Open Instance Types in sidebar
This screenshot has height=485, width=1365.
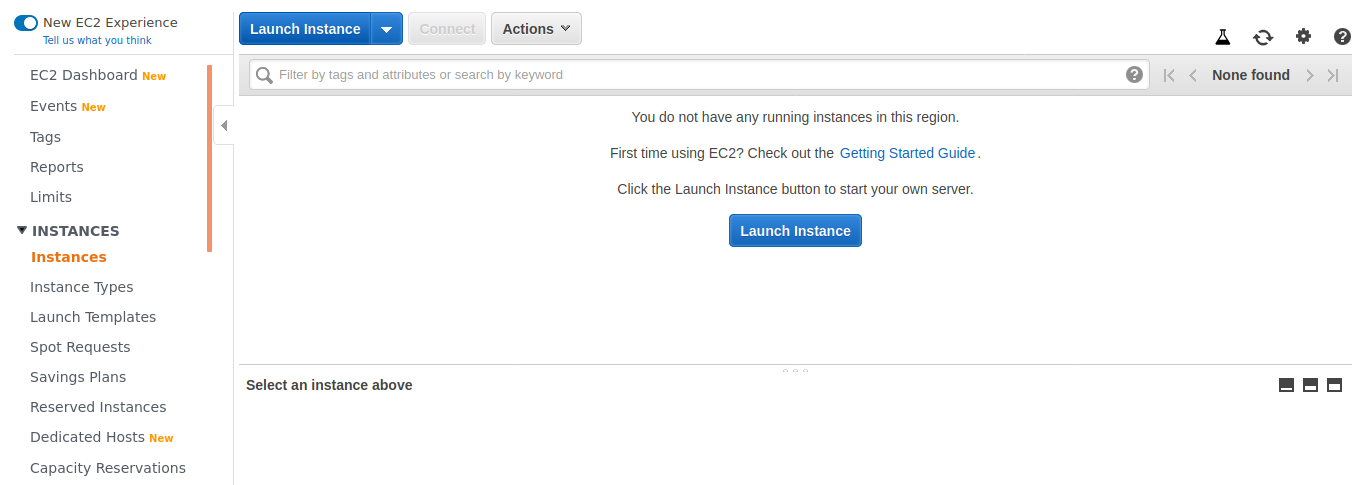click(81, 287)
